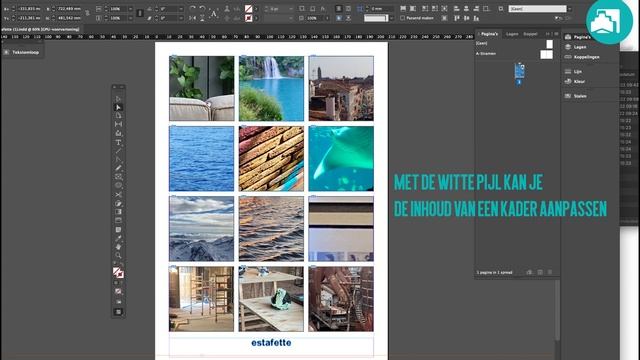The height and width of the screenshot is (360, 640).
Task: Open the Stalen panel from the dock
Action: point(576,96)
